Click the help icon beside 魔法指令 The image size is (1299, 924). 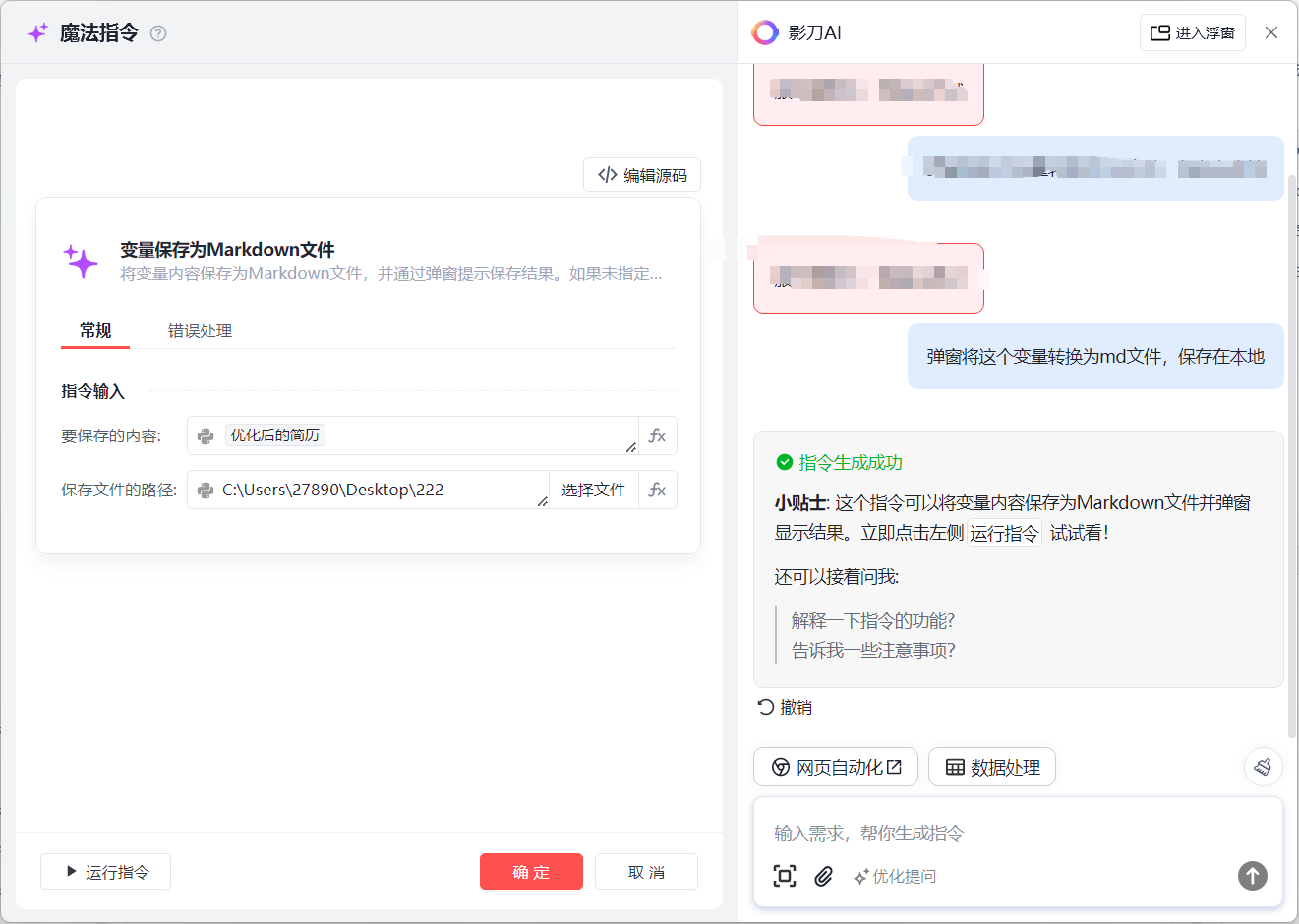pos(158,33)
